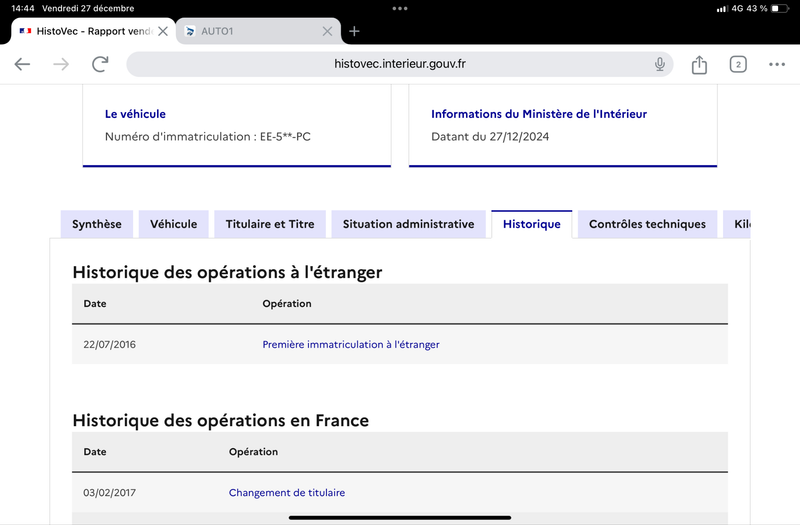Click the forward navigation arrow
The image size is (800, 525).
61,64
